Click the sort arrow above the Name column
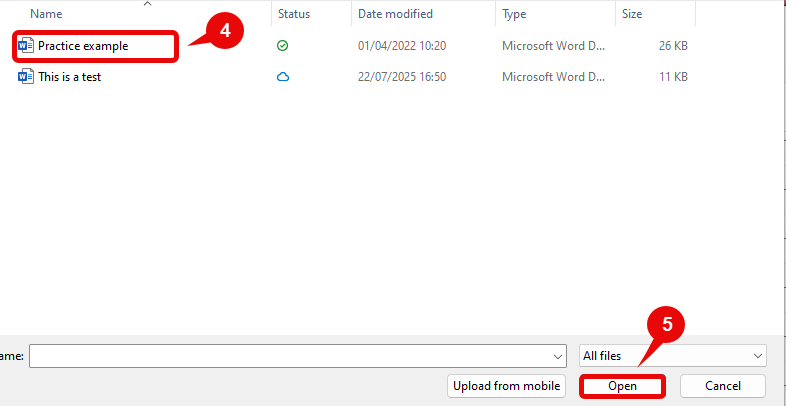 pos(148,4)
